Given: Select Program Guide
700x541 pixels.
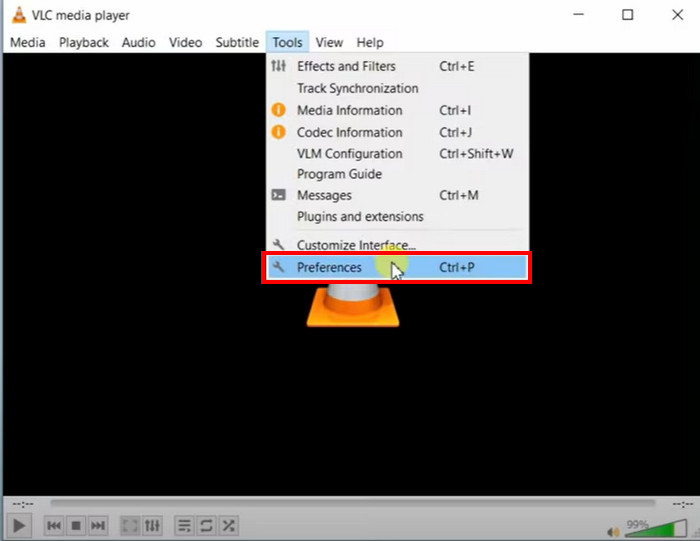Looking at the screenshot, I should [397, 174].
